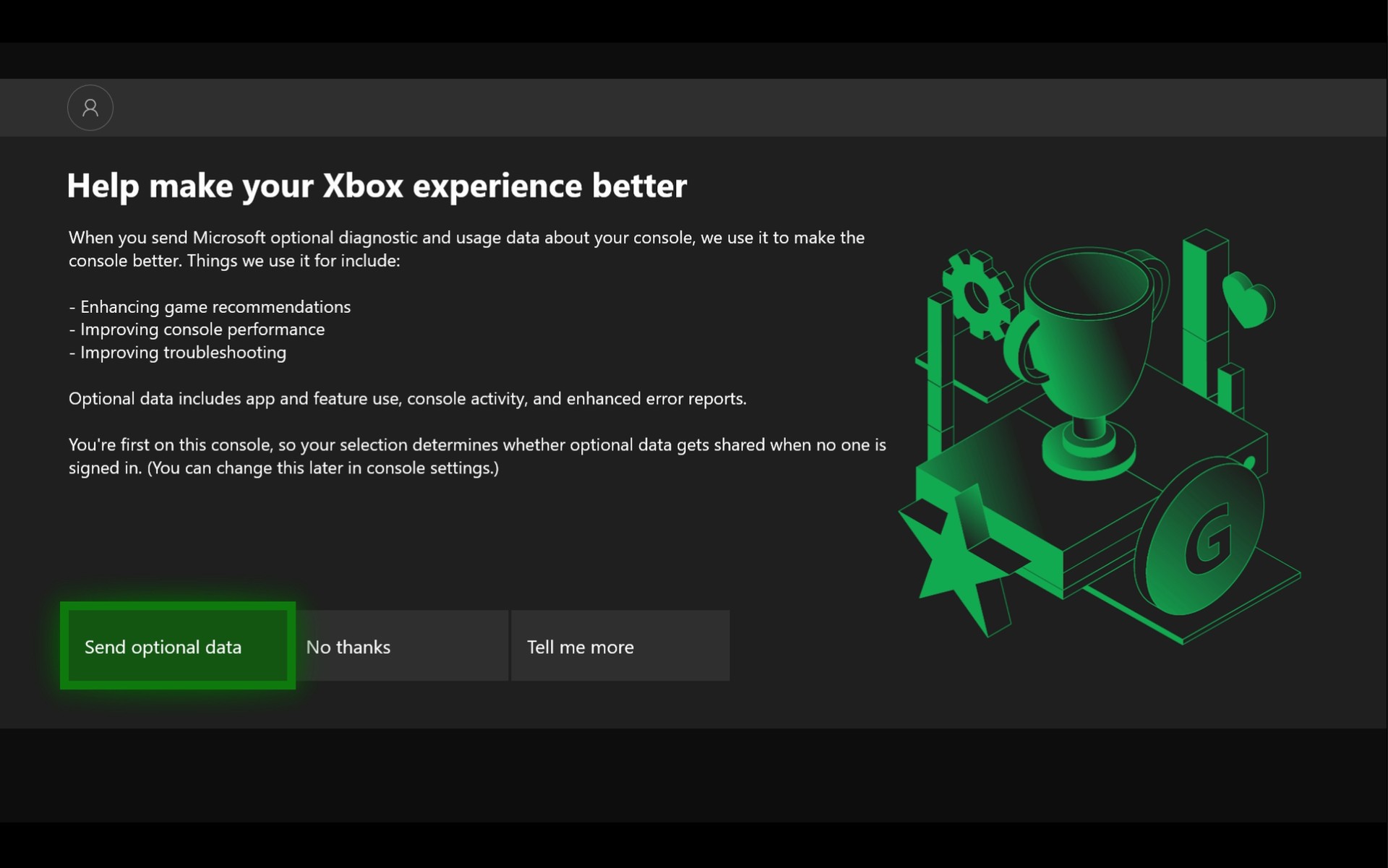This screenshot has height=868, width=1388.
Task: Expand the currently focused Send optional data choice
Action: click(x=177, y=646)
